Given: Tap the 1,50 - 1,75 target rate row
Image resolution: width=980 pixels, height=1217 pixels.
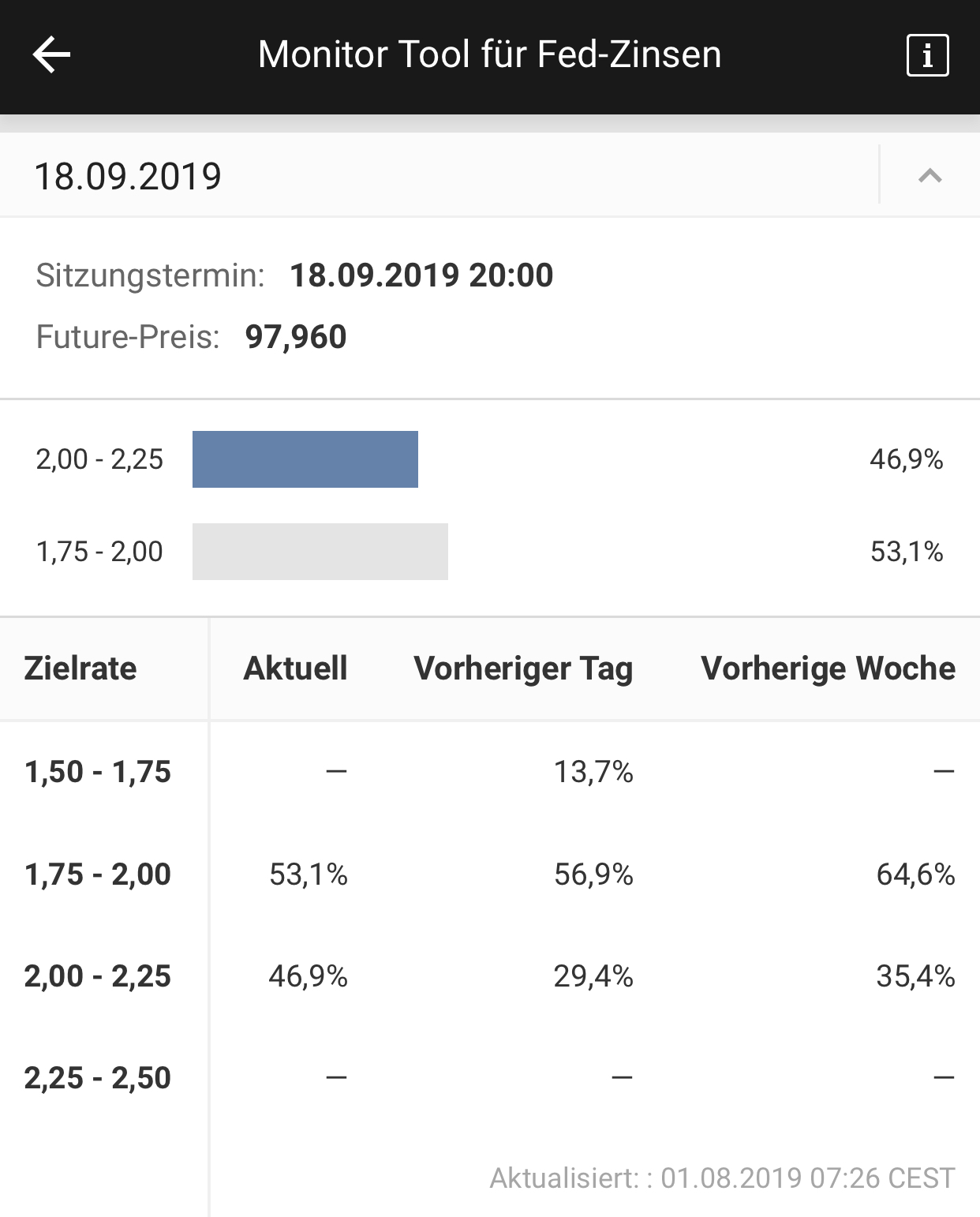Looking at the screenshot, I should coord(98,772).
